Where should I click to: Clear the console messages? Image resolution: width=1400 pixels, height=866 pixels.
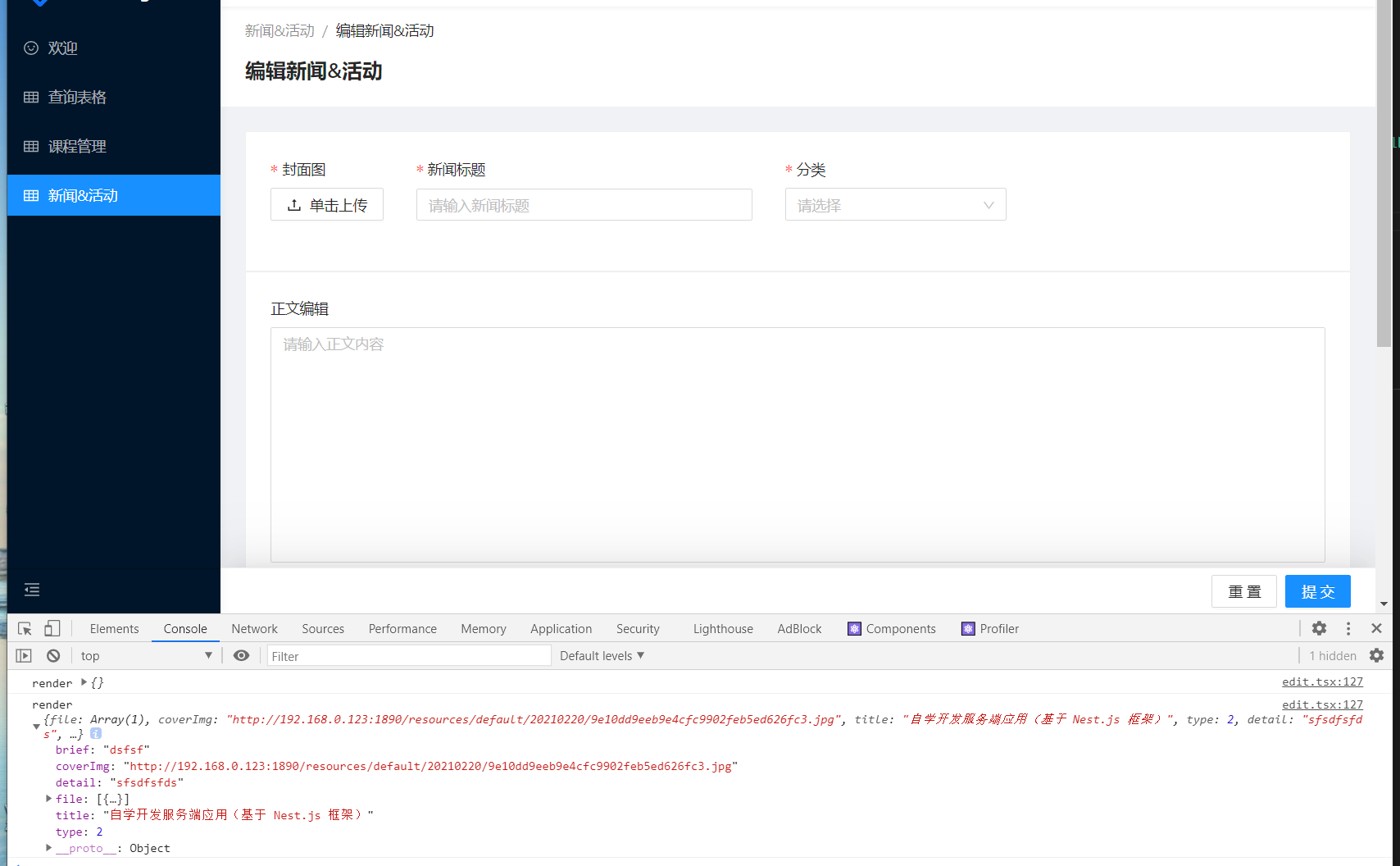coord(52,655)
